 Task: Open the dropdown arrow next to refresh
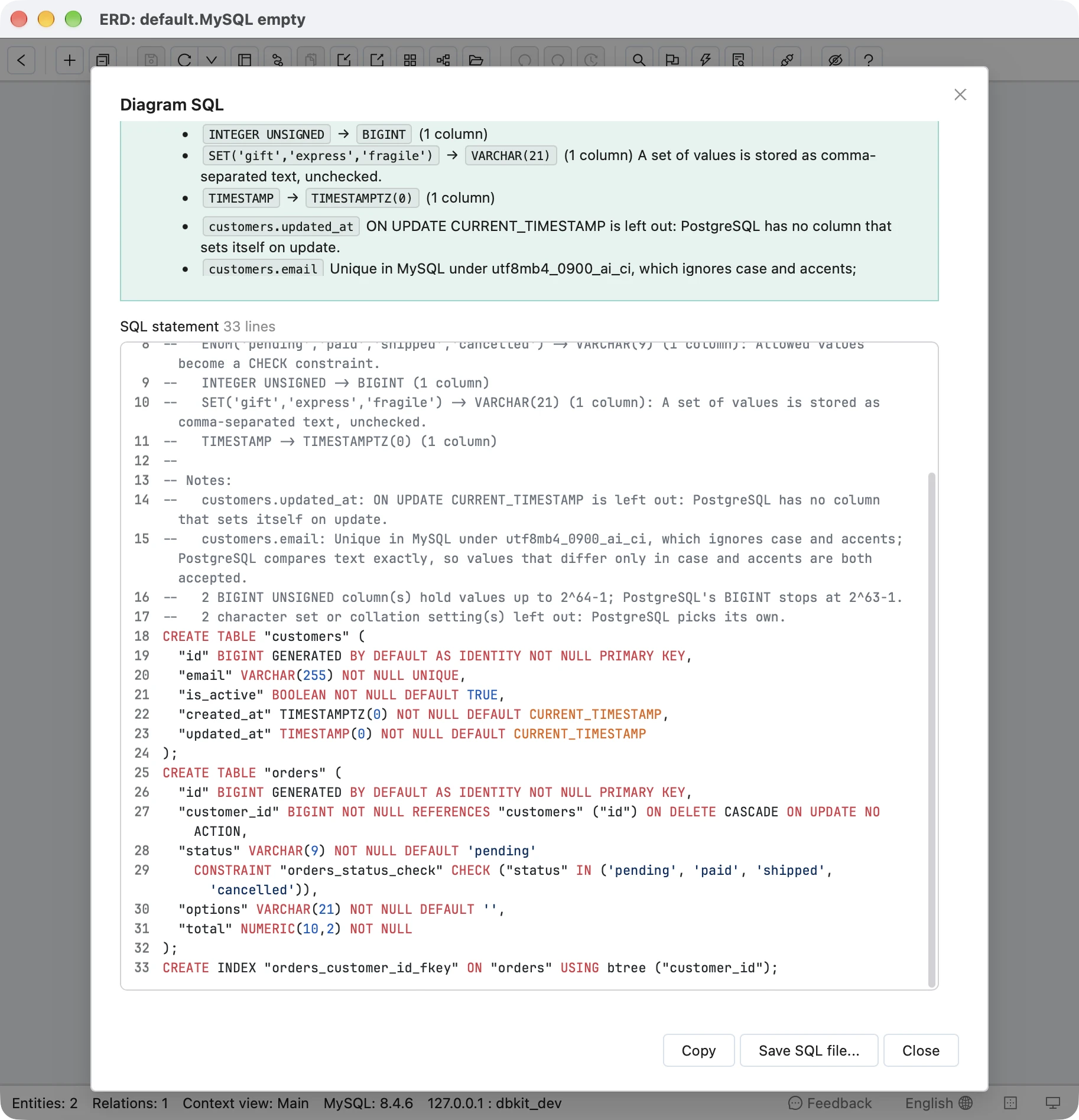212,60
